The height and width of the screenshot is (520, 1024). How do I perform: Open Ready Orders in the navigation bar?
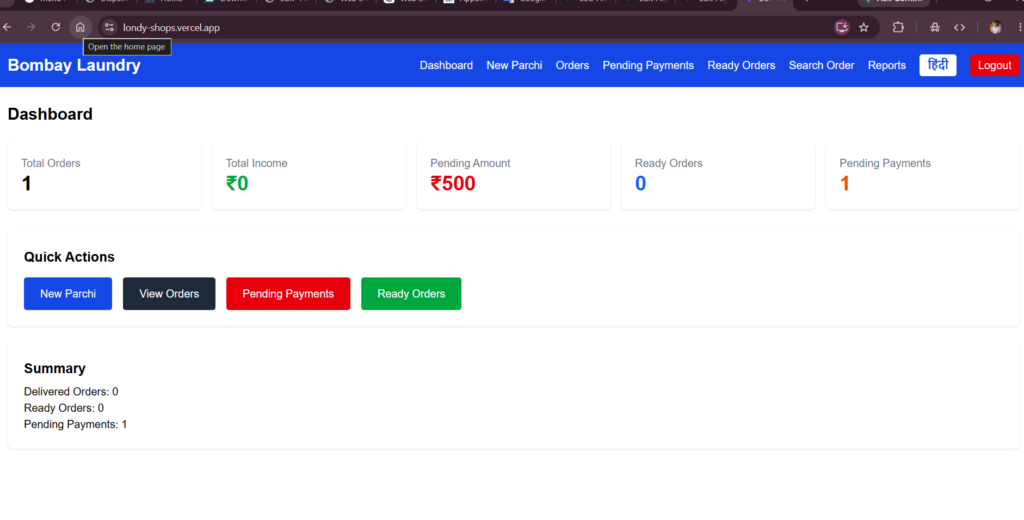(741, 65)
